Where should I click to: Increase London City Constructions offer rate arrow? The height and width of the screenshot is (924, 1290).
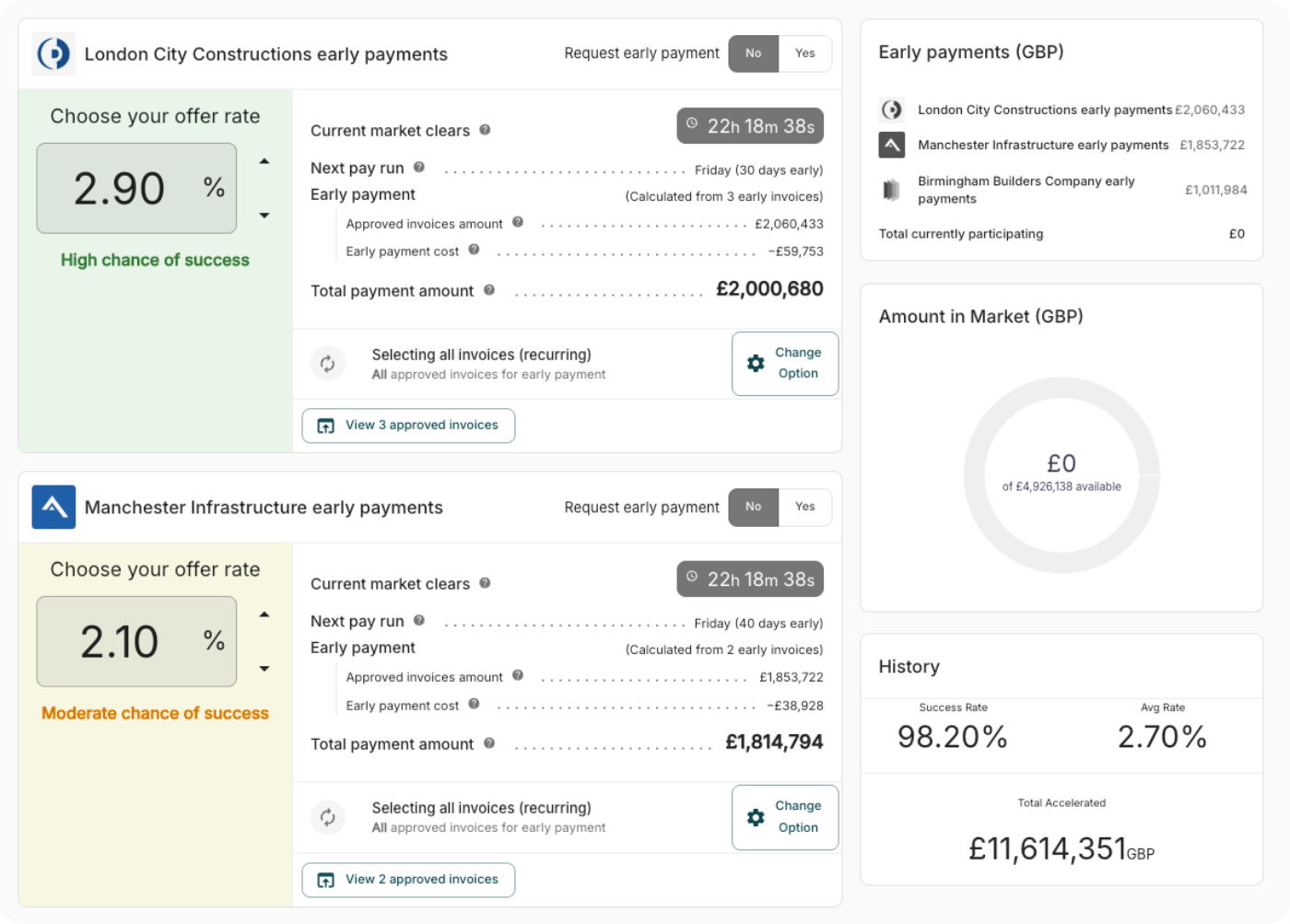tap(264, 161)
